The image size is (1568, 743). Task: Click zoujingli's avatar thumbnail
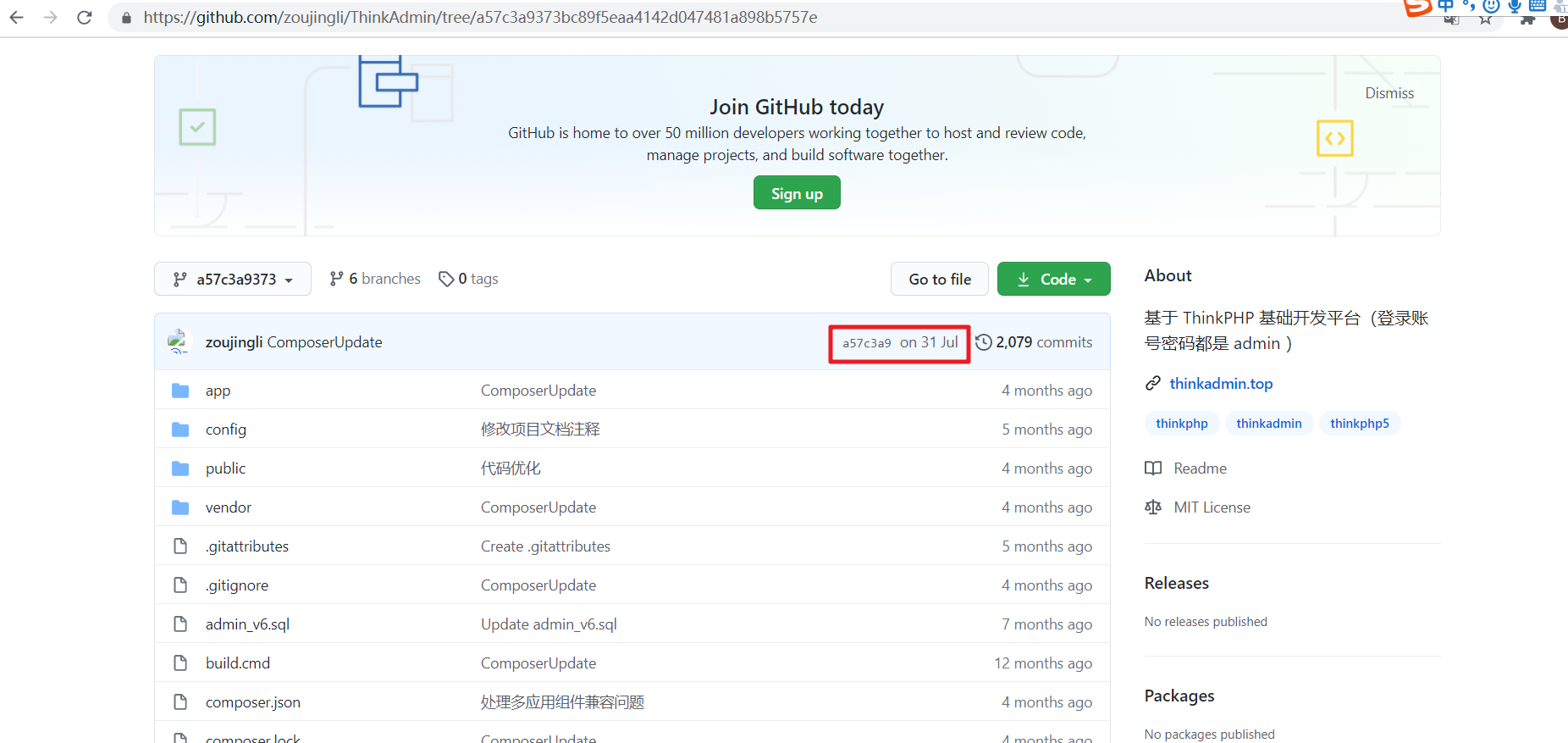(179, 341)
